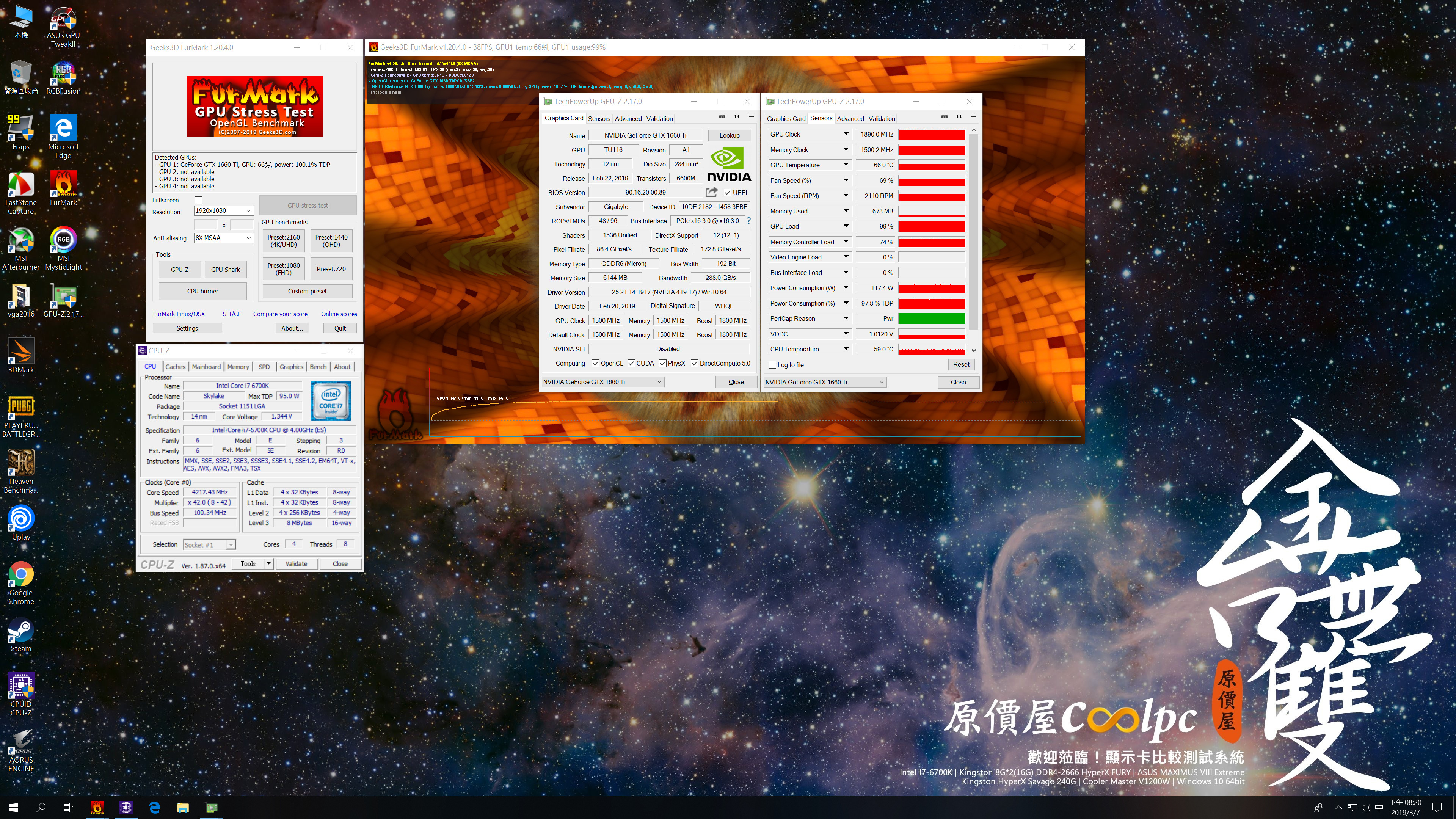
Task: Expand GPU Temperature sensor dropdown arrow
Action: (x=846, y=165)
